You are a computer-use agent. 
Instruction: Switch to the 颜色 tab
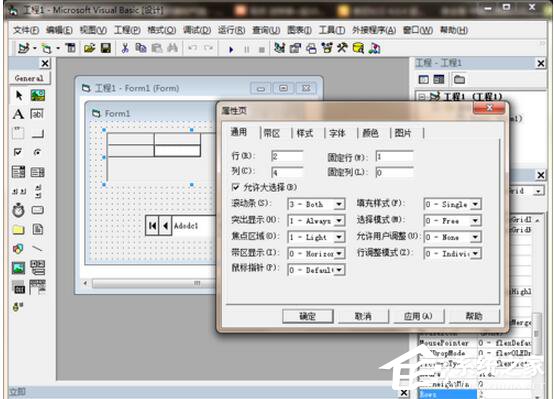tap(370, 133)
